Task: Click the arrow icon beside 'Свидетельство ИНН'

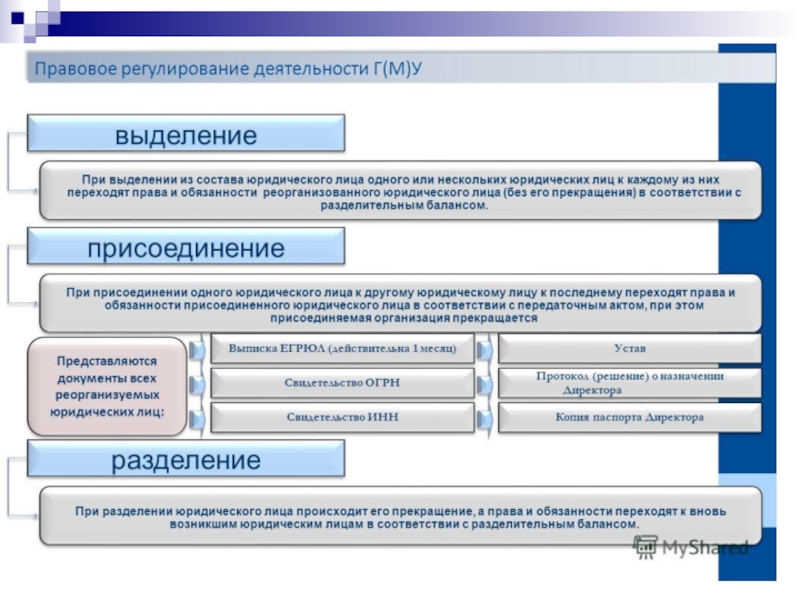Action: (x=197, y=419)
